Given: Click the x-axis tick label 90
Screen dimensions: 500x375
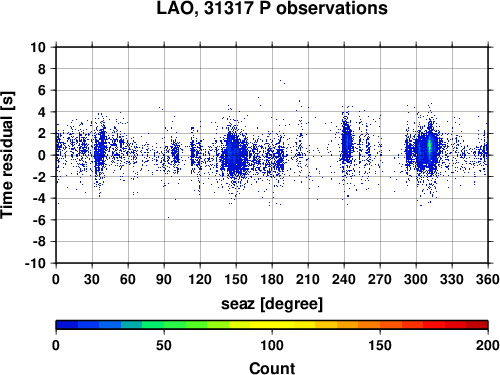Looking at the screenshot, I should tap(164, 279).
